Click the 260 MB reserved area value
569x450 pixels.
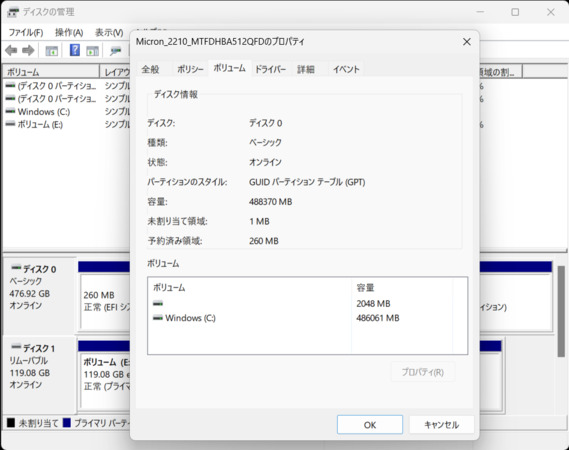(264, 241)
